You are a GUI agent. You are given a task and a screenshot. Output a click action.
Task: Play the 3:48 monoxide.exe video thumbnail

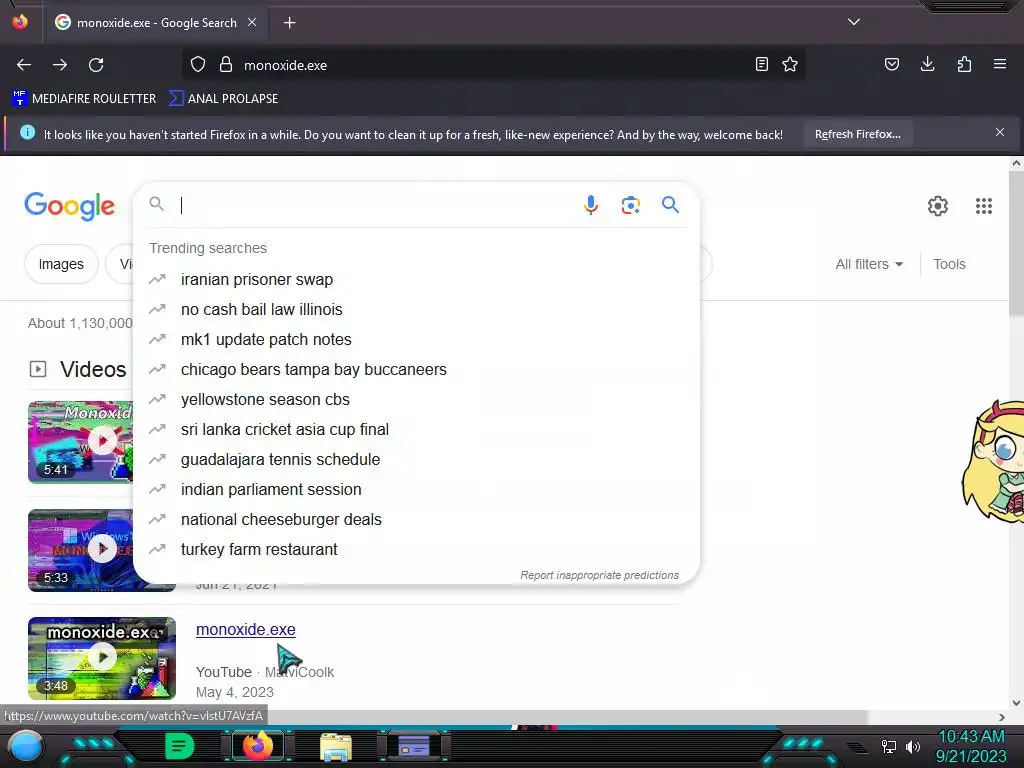click(102, 658)
